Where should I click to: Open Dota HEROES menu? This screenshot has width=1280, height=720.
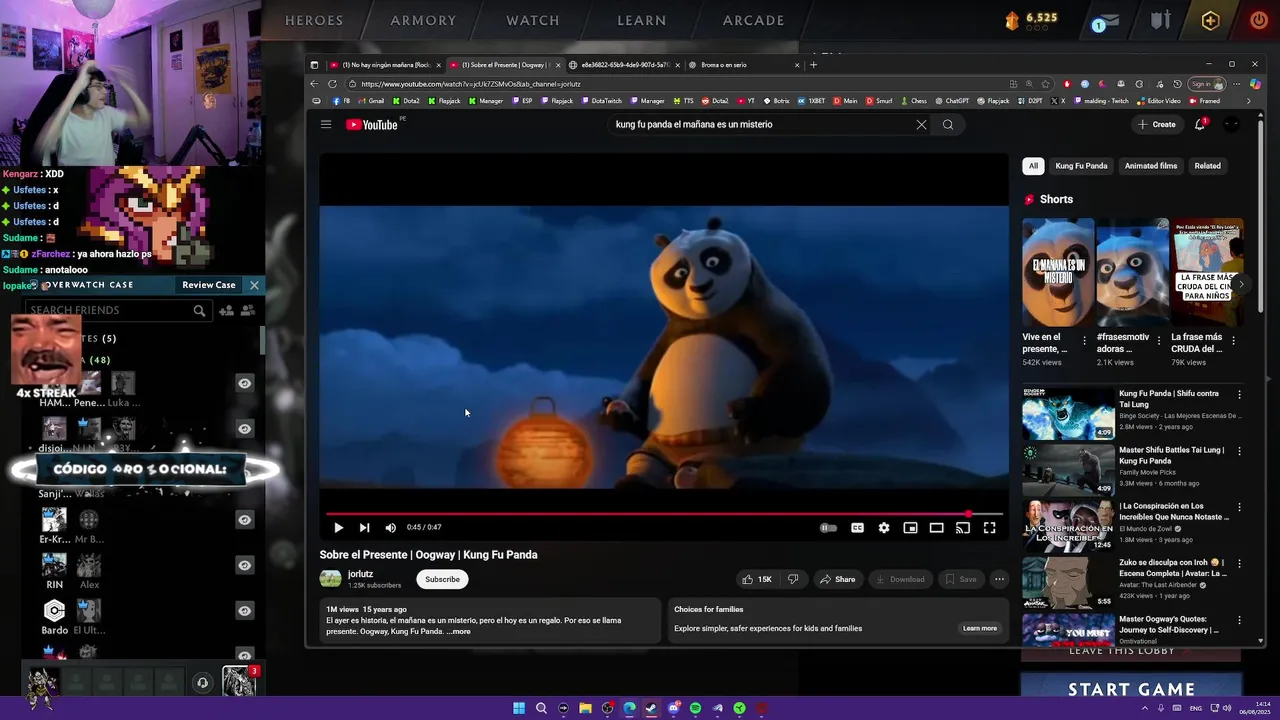[314, 20]
